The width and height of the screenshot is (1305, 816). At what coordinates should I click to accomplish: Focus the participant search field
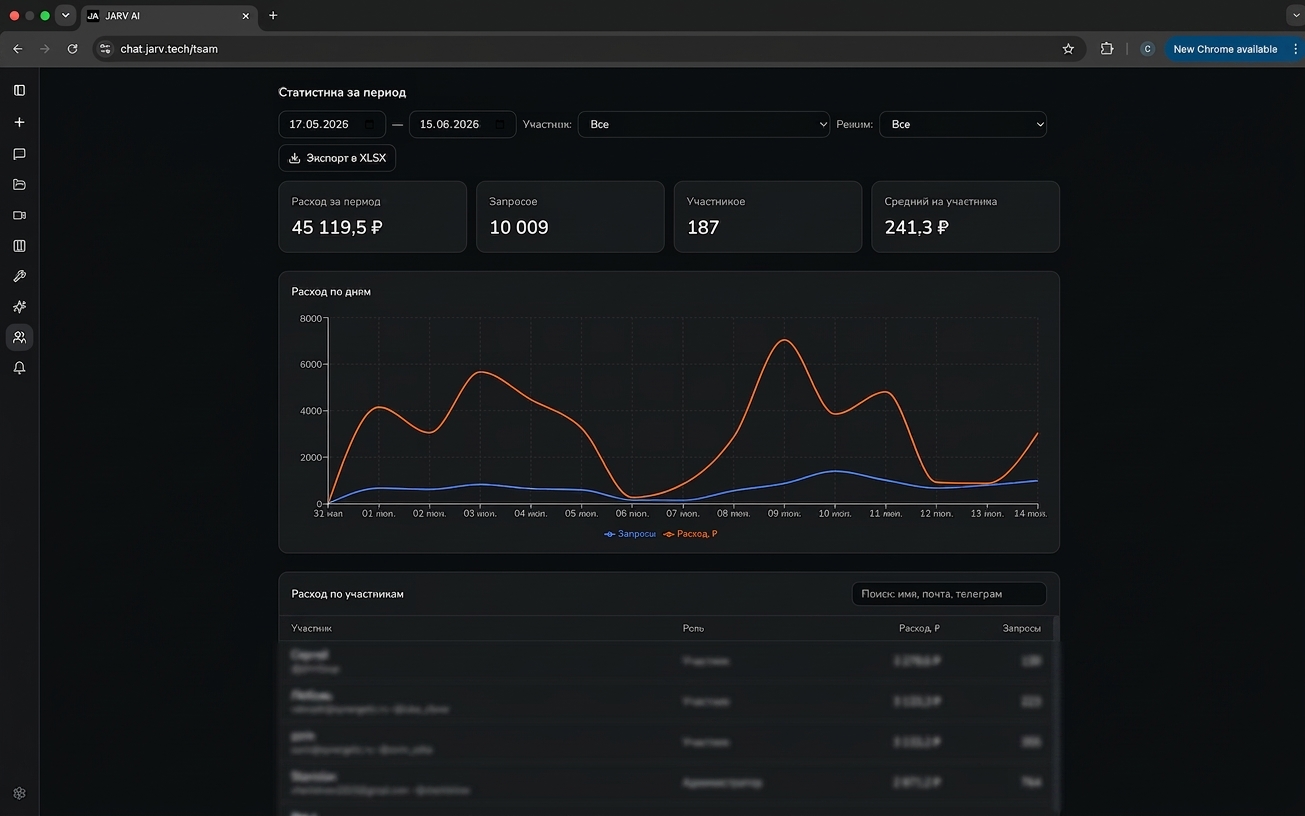click(x=949, y=594)
